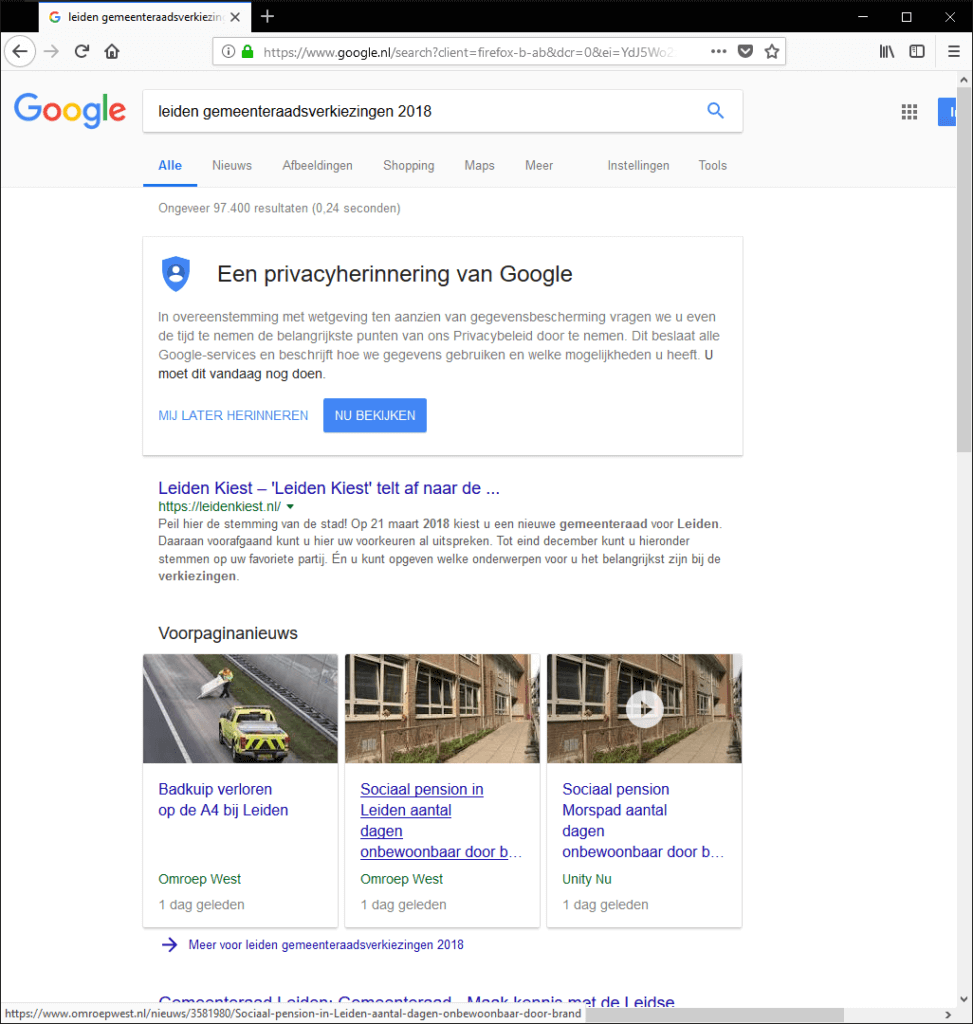Click the Google search input field
The width and height of the screenshot is (973, 1024).
(424, 111)
